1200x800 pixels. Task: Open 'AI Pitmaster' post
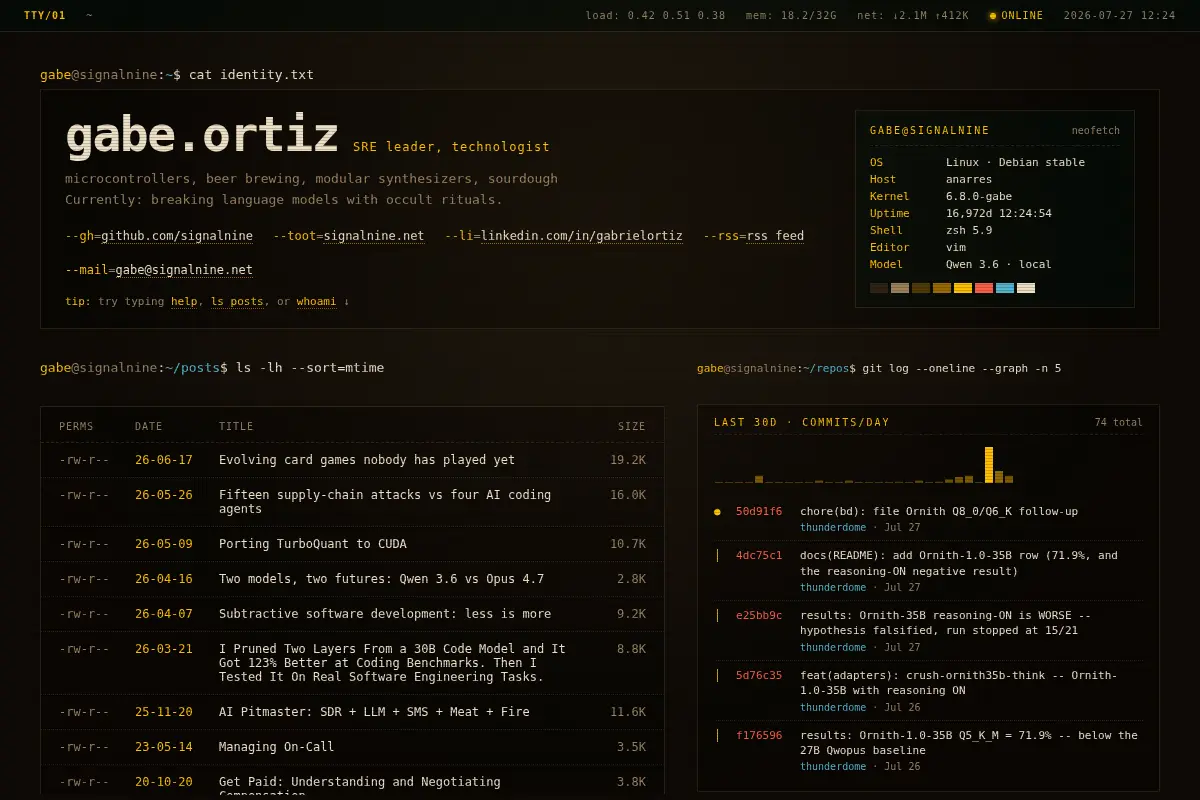point(374,712)
